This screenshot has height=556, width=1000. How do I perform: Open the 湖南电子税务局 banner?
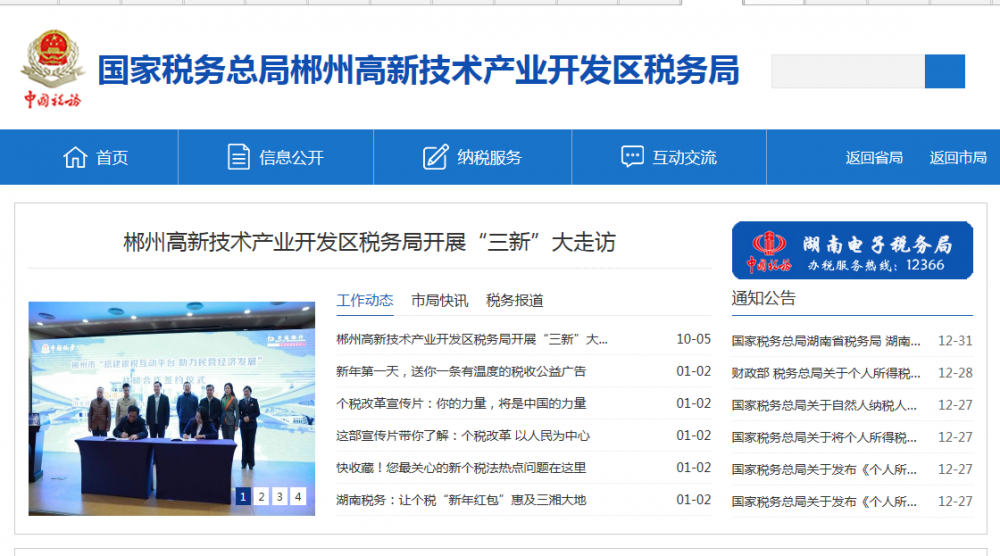pos(852,250)
